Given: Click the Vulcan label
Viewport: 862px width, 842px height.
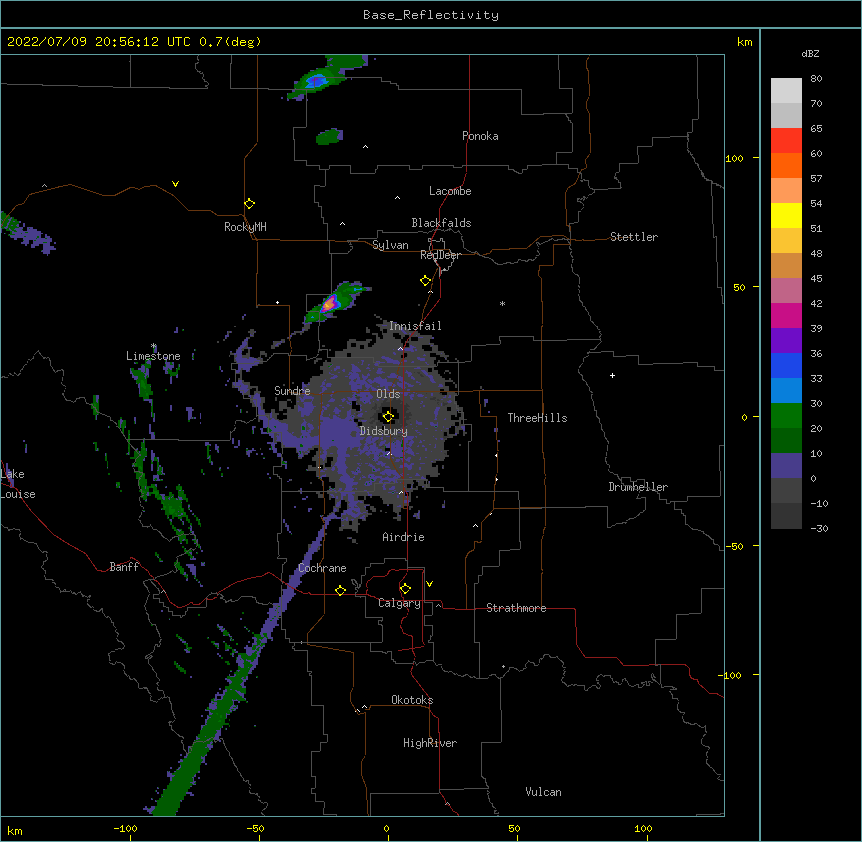Looking at the screenshot, I should tap(543, 792).
